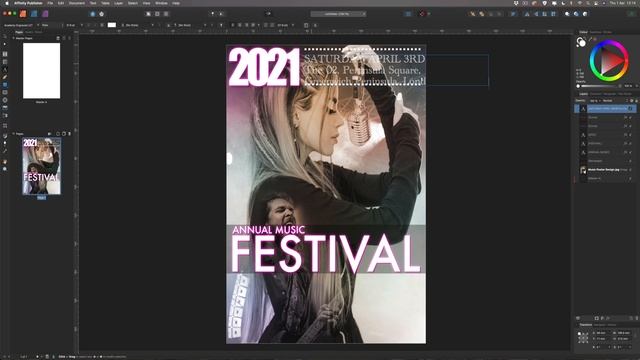
Task: Click the blue baseline grid toolbar icon
Action: point(408,13)
